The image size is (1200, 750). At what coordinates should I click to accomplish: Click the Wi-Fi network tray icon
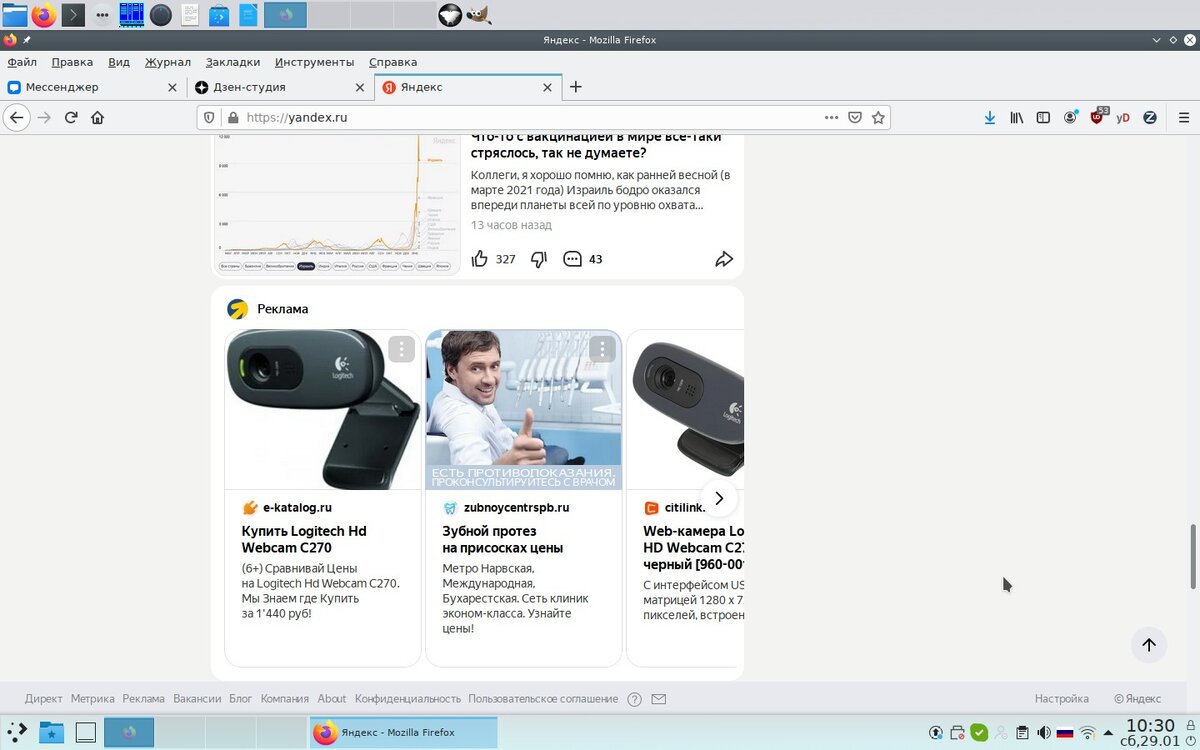tap(1088, 733)
